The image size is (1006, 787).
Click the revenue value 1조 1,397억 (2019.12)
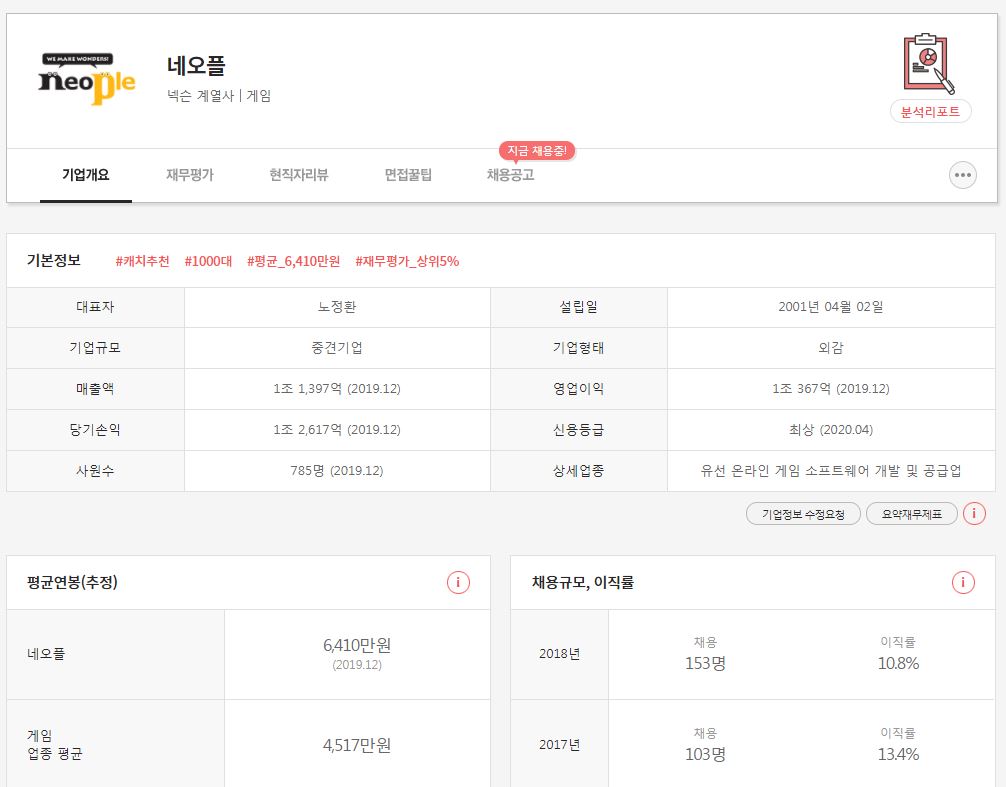click(337, 389)
